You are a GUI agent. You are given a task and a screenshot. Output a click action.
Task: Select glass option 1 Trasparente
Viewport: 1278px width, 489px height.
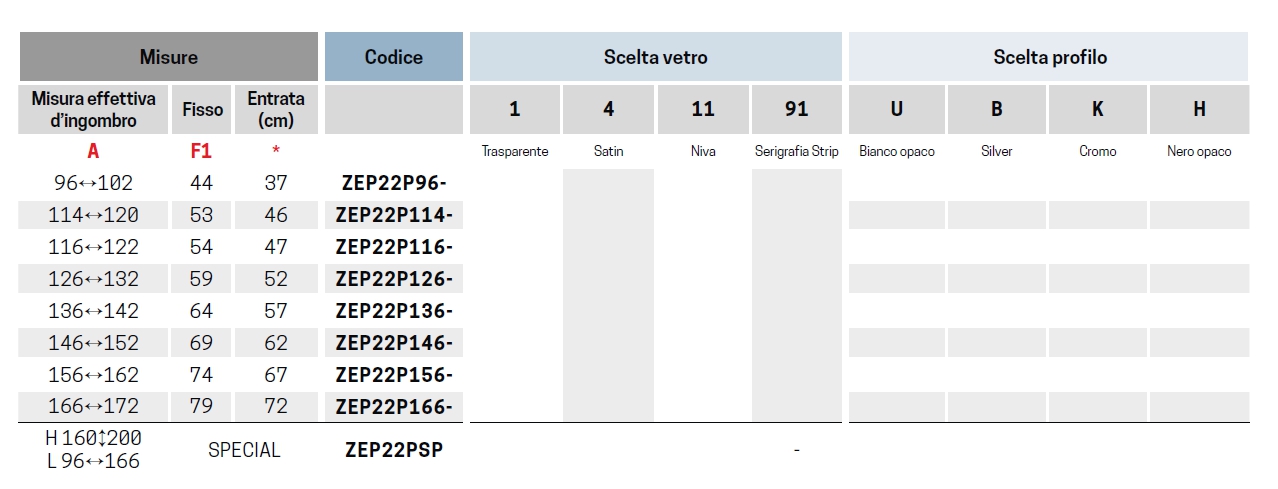(515, 109)
